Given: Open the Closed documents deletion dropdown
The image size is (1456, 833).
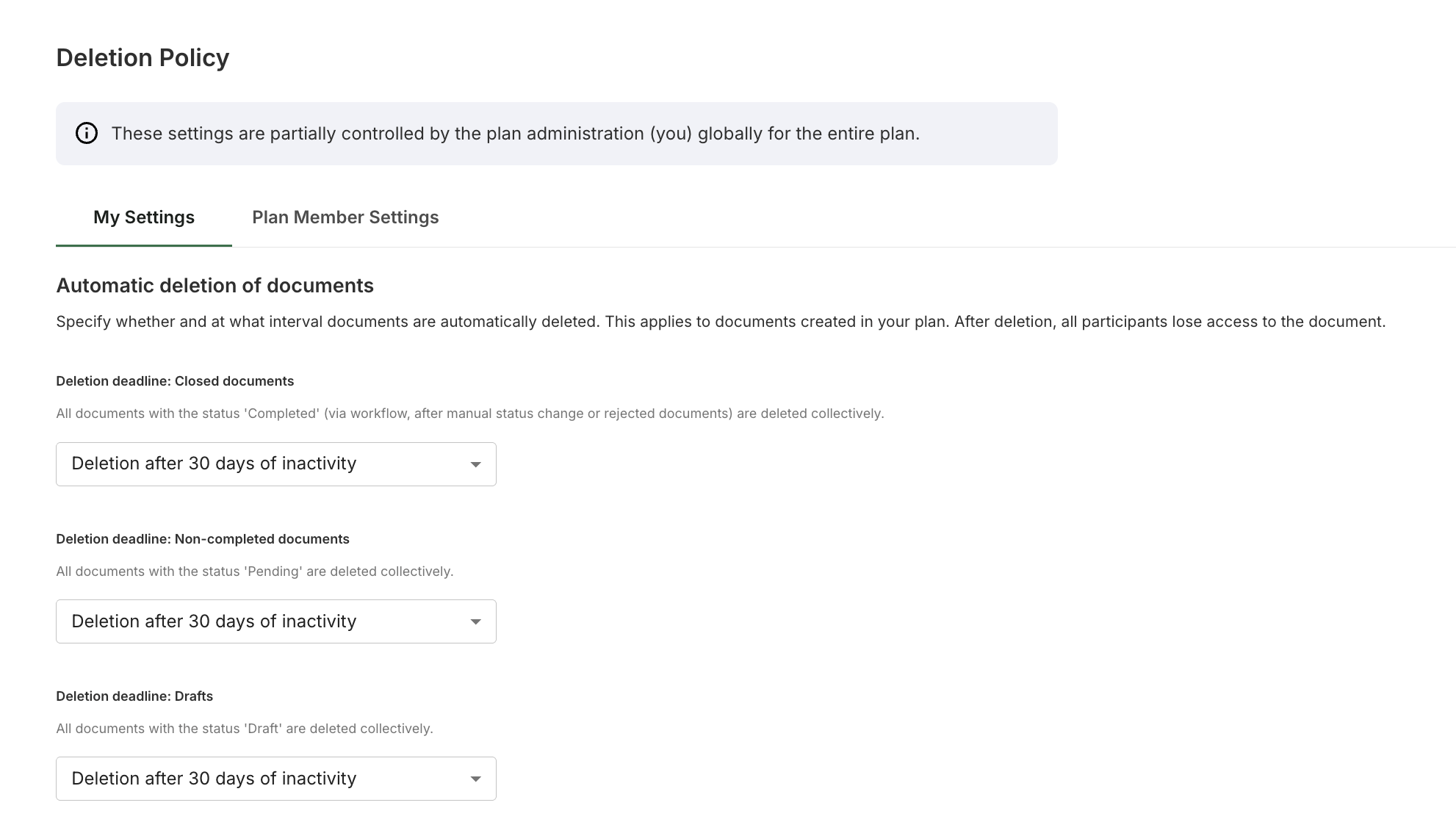Looking at the screenshot, I should point(276,464).
